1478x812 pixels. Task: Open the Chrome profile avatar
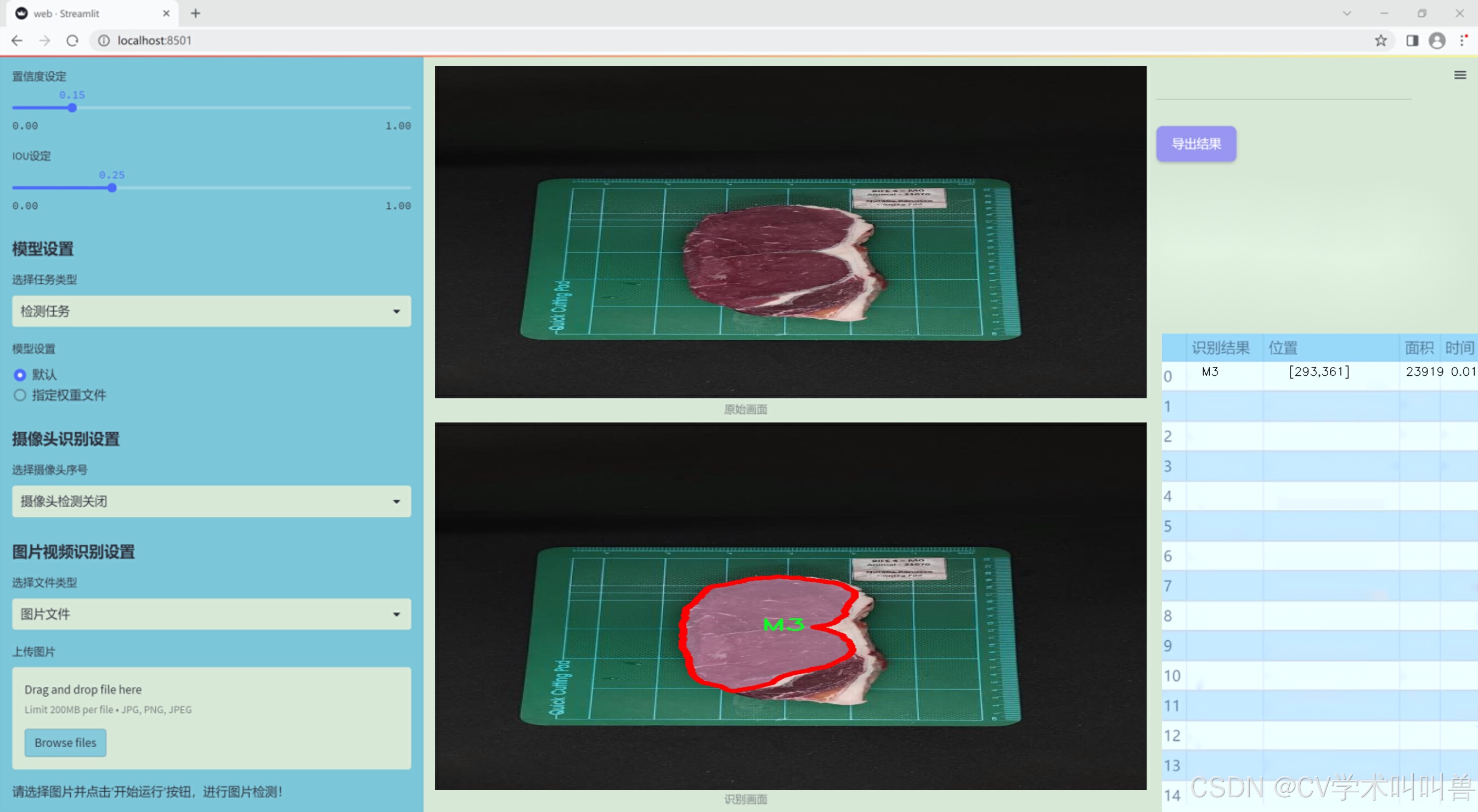[1437, 40]
